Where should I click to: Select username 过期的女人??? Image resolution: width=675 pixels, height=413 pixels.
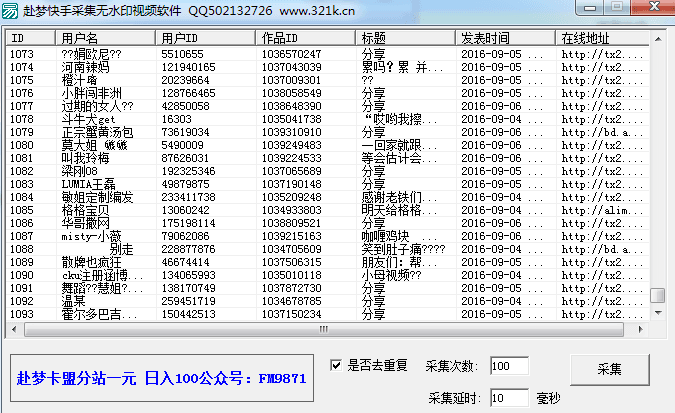(x=97, y=106)
